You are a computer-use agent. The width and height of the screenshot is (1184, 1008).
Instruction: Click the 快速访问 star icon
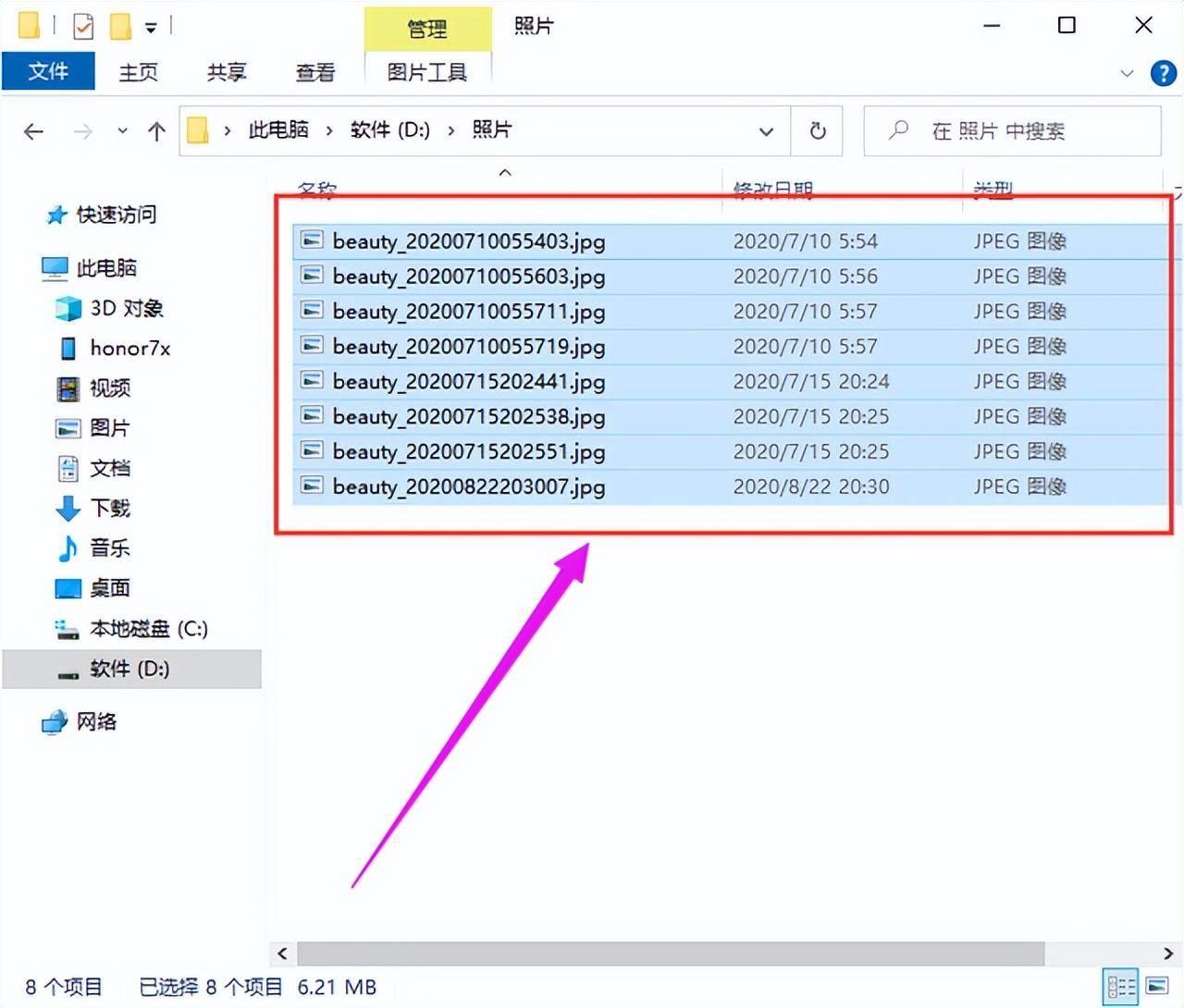pyautogui.click(x=56, y=215)
